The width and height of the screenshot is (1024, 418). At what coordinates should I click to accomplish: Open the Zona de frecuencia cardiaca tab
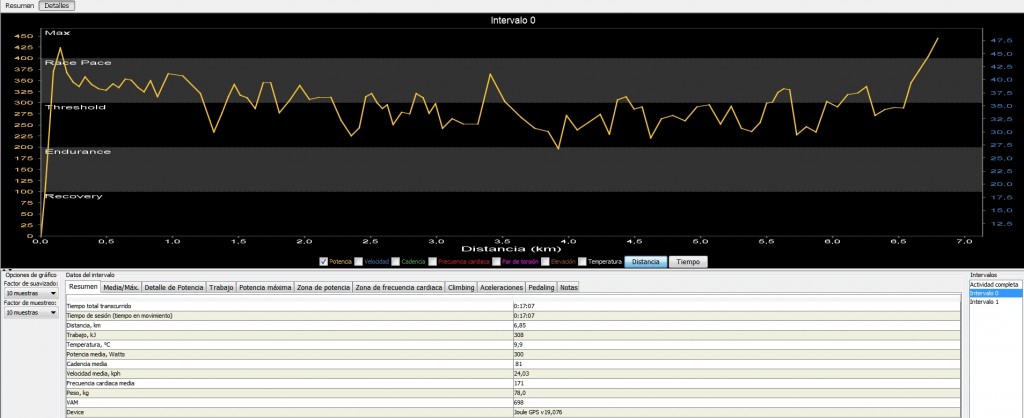click(x=399, y=287)
